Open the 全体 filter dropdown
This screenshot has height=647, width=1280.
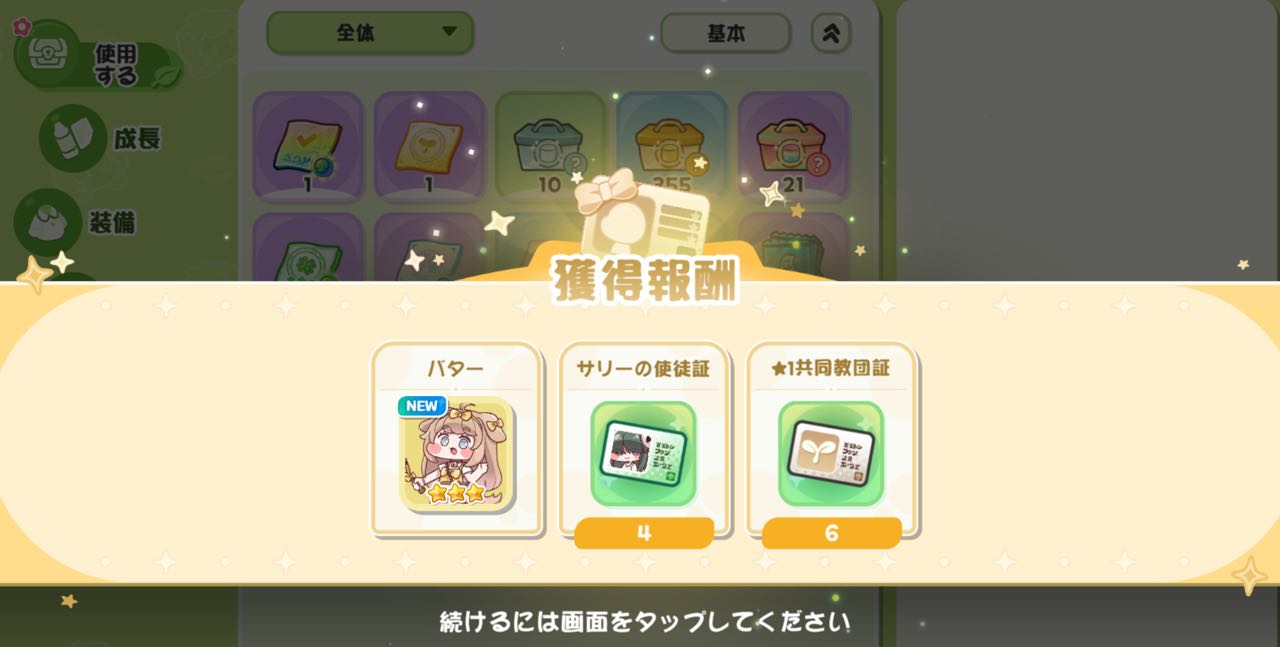(370, 33)
